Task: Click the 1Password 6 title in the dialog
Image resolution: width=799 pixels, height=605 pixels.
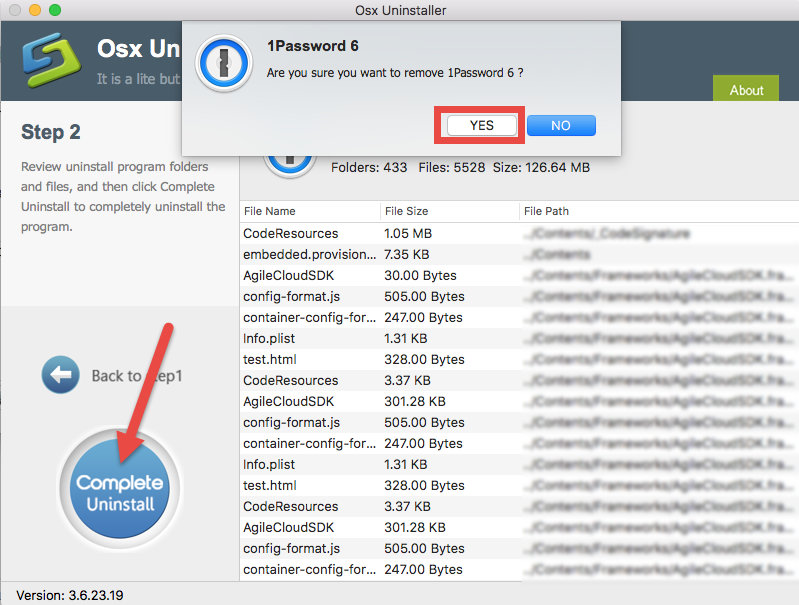Action: point(313,46)
